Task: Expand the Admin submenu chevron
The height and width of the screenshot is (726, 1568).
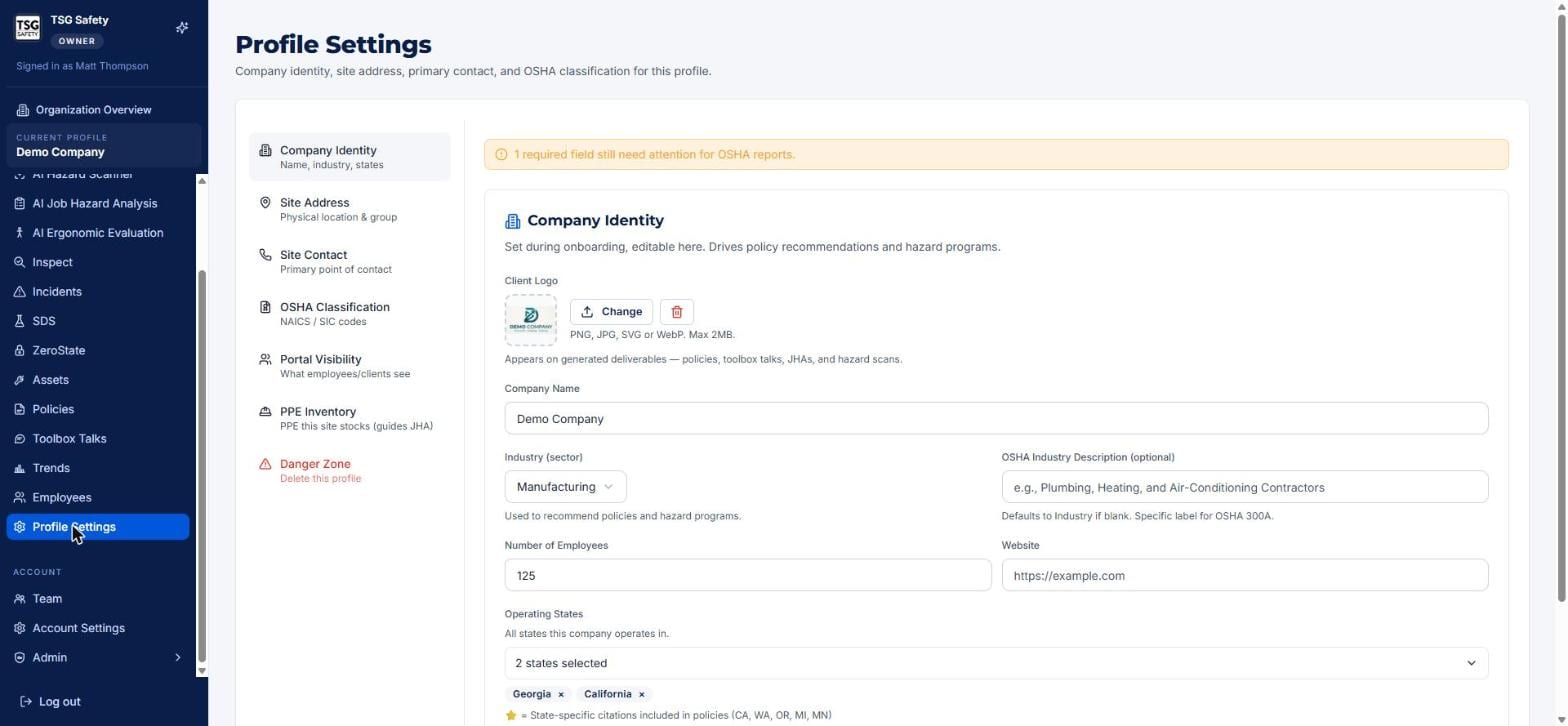Action: pos(178,658)
